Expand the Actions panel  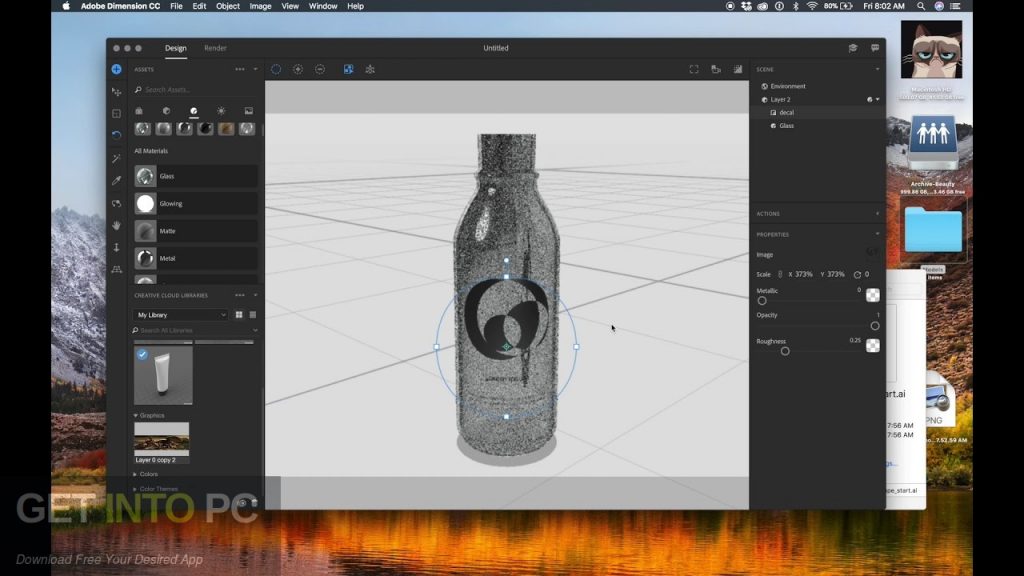877,214
